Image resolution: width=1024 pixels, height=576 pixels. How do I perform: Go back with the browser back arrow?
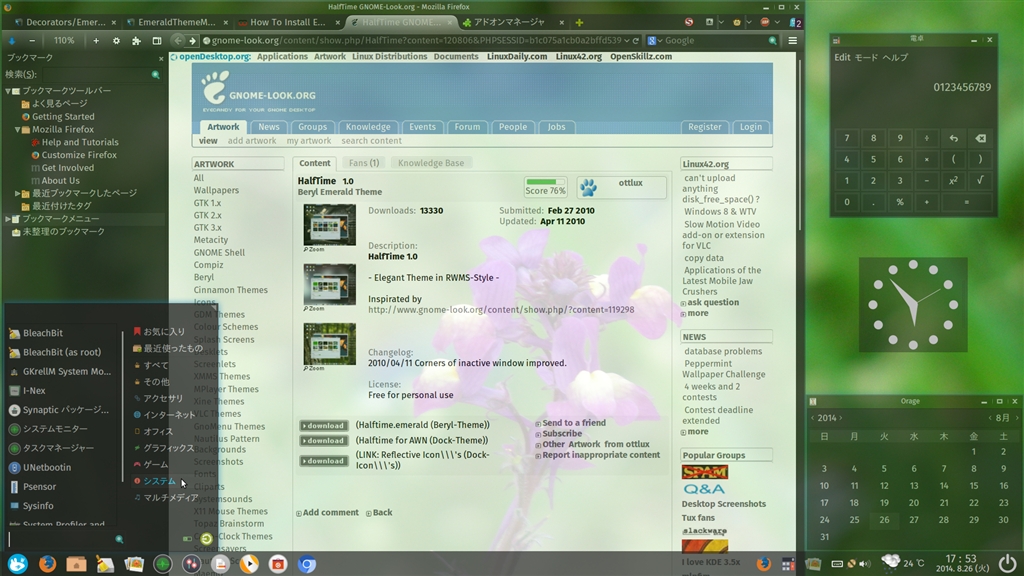pyautogui.click(x=178, y=40)
